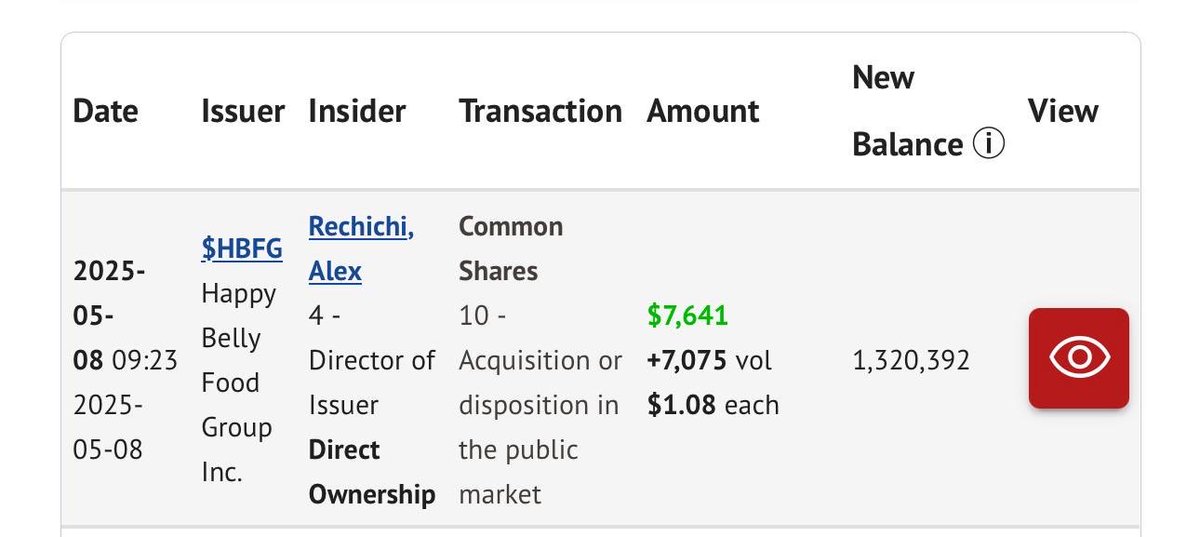This screenshot has width=1200, height=537.
Task: Click the View column header
Action: tap(1063, 111)
